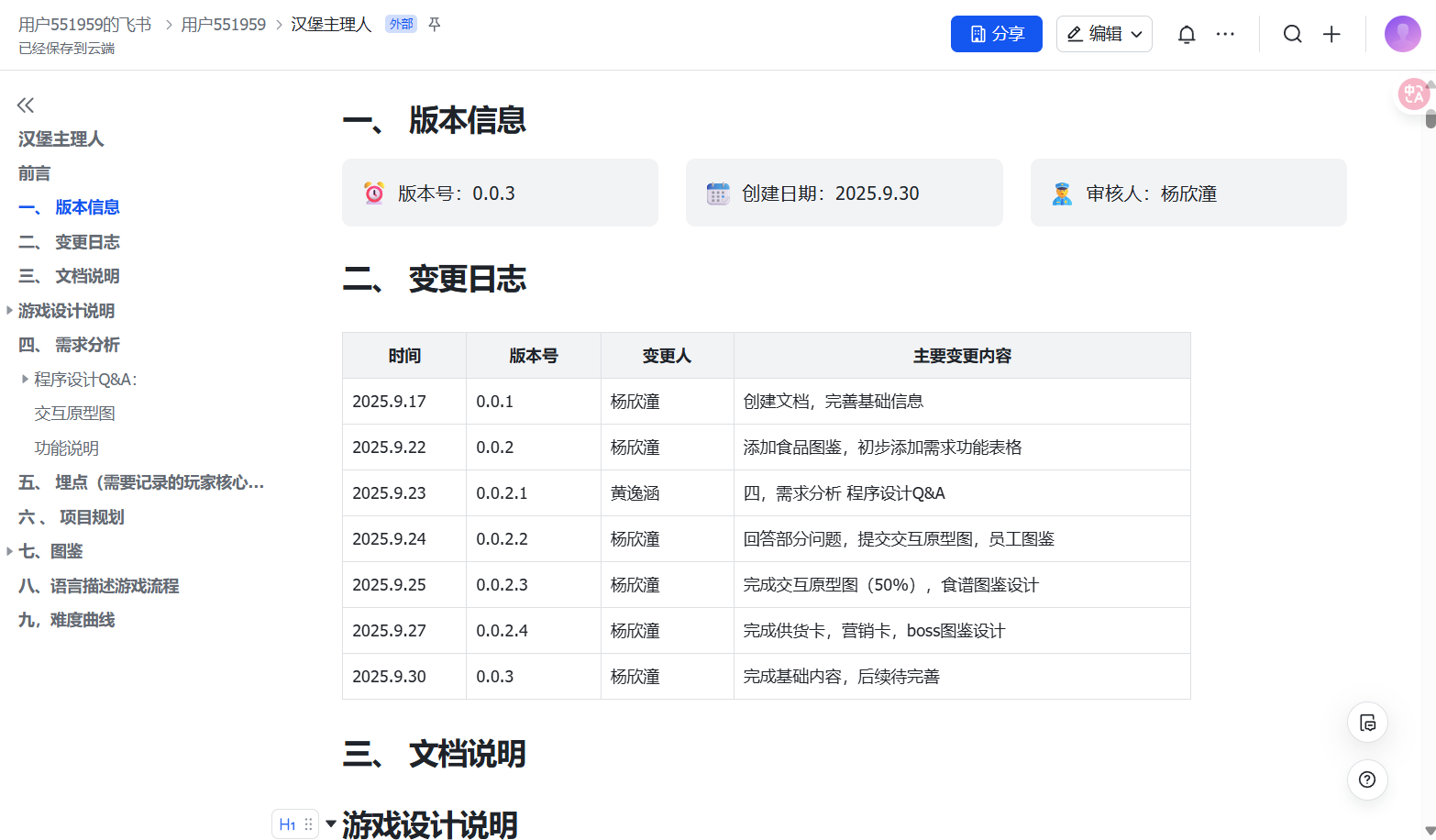Click the scrollbar down arrow
Viewport: 1436px width, 840px height.
[1430, 830]
